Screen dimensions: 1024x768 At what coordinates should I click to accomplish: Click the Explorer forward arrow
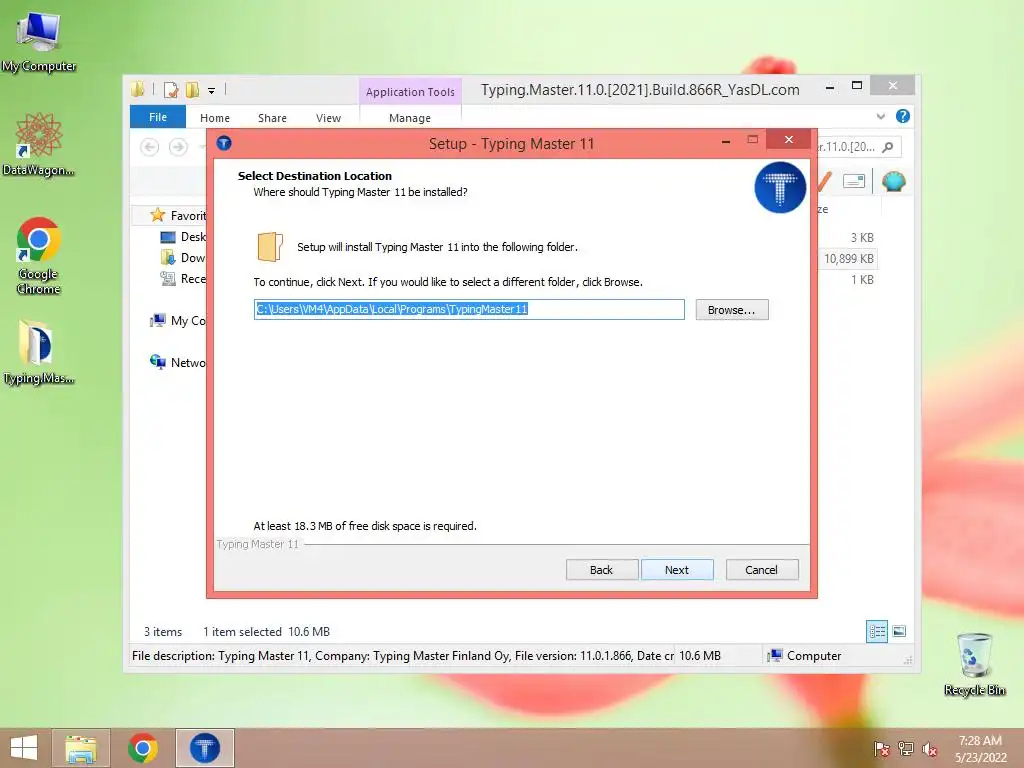pos(178,147)
